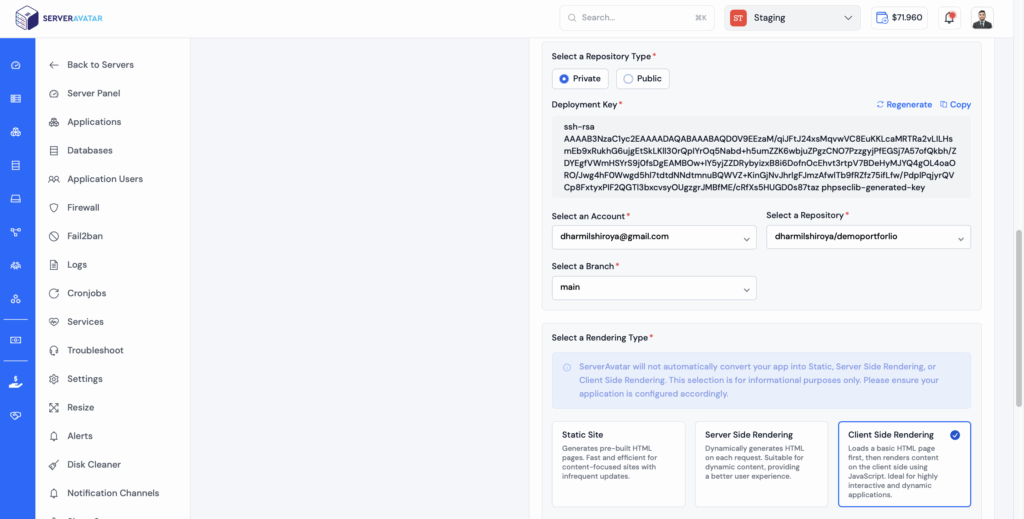
Task: Expand the branch dropdown showing main
Action: (x=654, y=288)
